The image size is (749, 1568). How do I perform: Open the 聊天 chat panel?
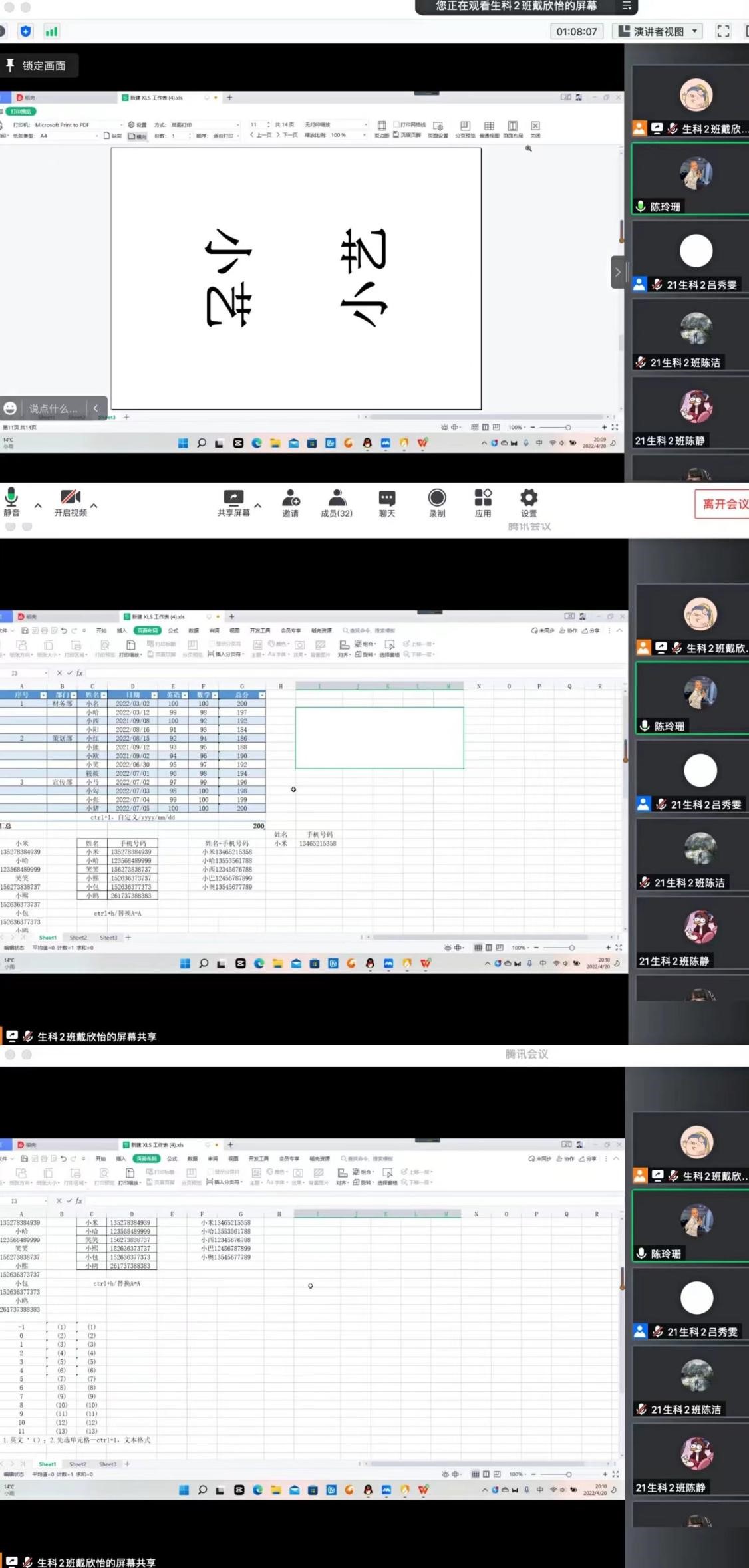387,501
